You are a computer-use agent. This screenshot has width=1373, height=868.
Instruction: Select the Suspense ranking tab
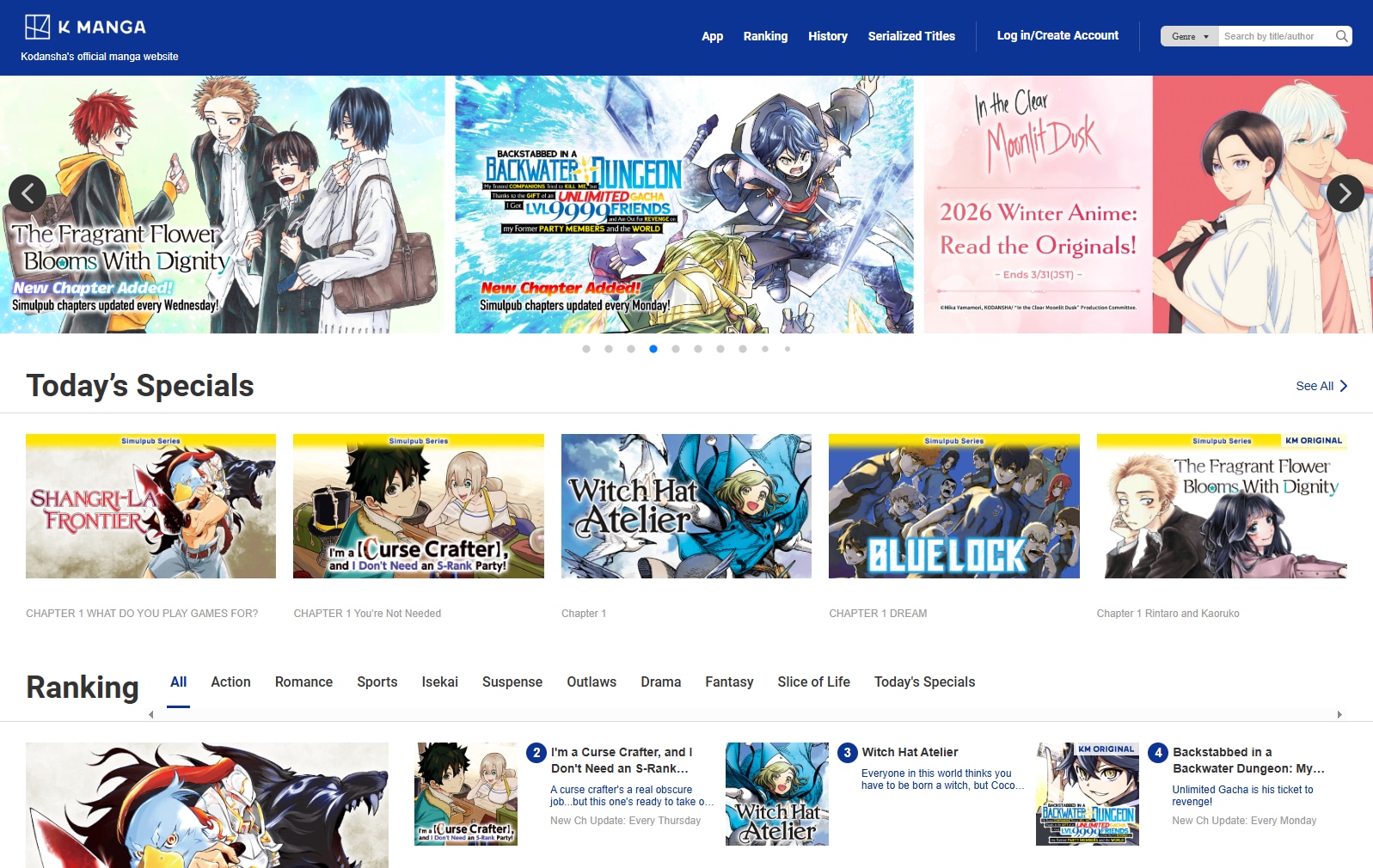point(512,682)
